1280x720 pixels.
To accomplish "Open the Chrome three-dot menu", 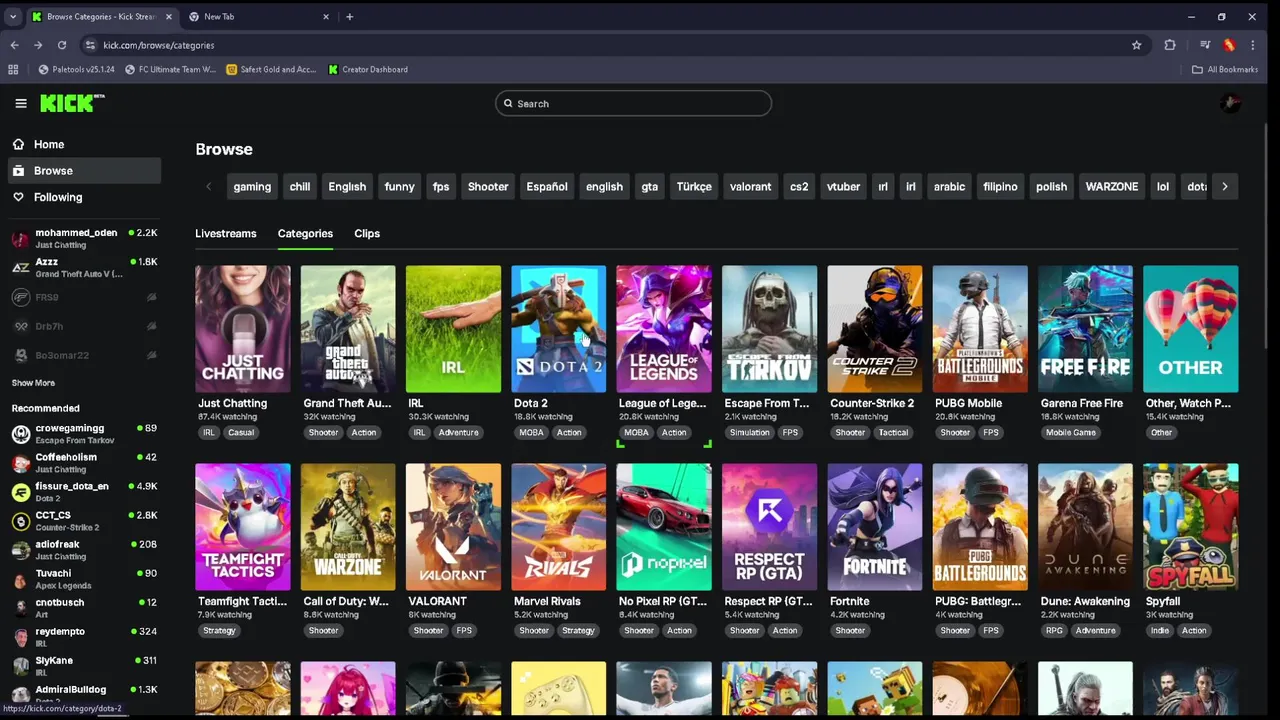I will click(1252, 45).
